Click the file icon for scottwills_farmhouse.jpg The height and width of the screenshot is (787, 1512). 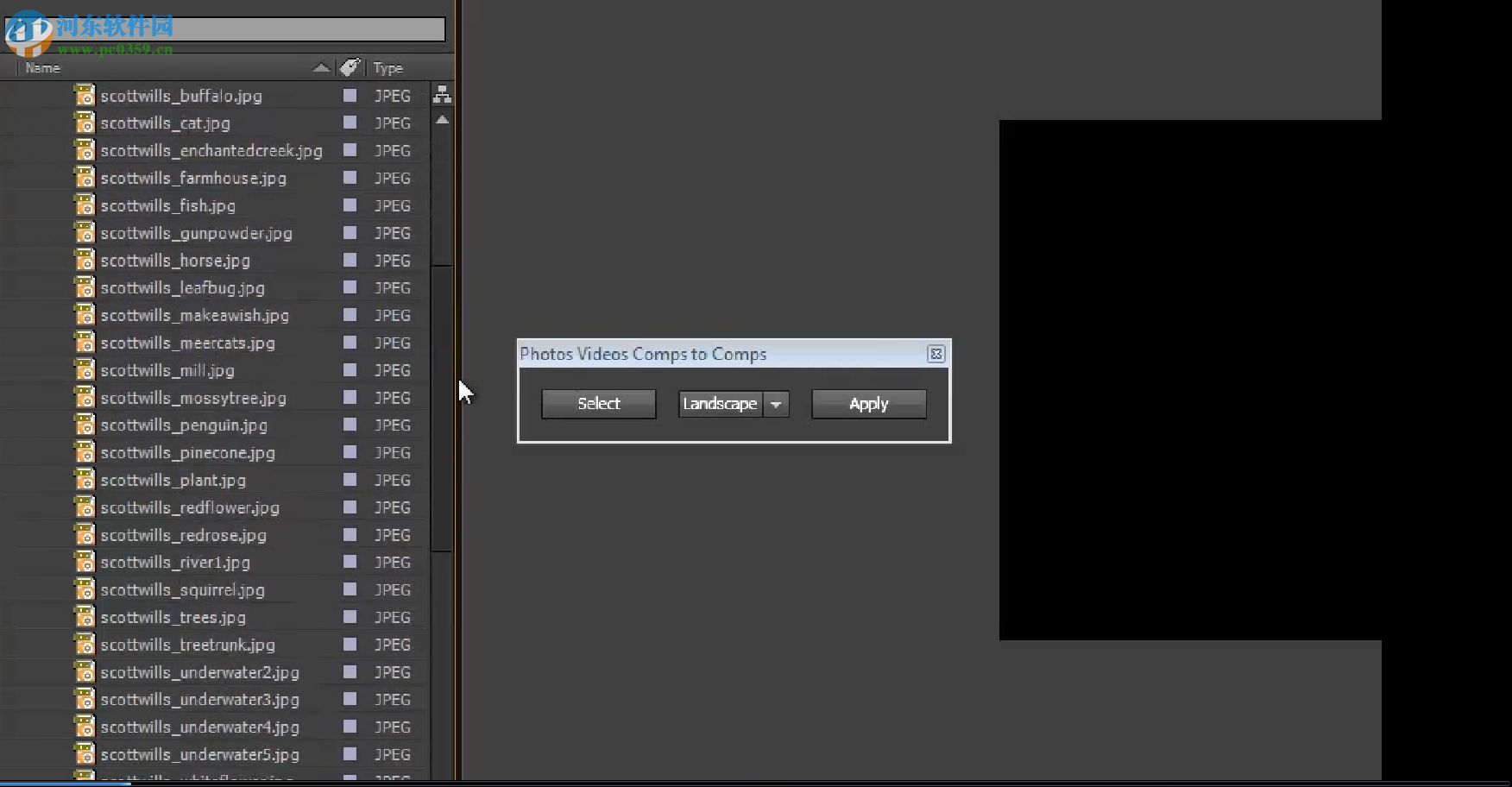click(85, 178)
